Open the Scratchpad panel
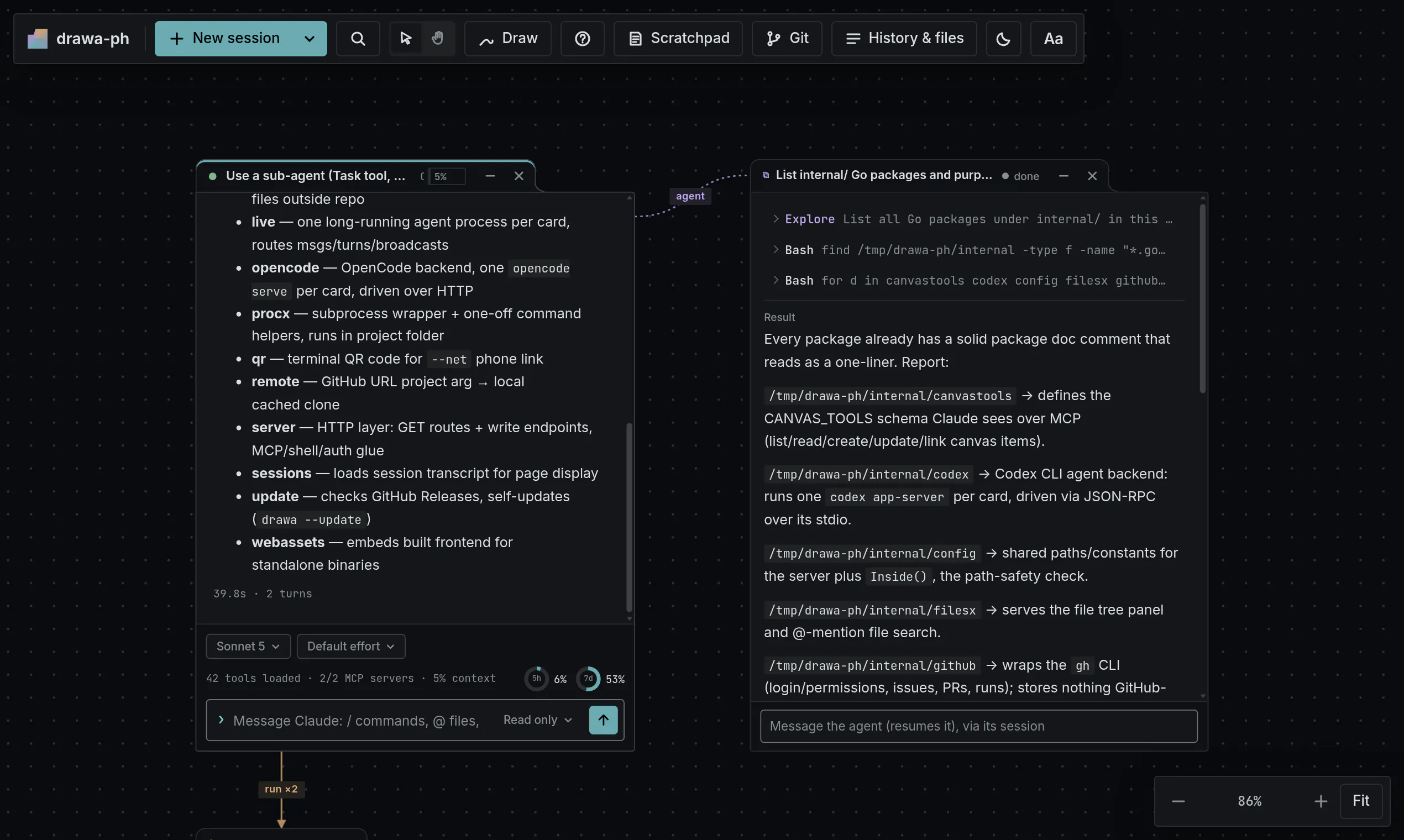This screenshot has height=840, width=1404. click(x=678, y=39)
